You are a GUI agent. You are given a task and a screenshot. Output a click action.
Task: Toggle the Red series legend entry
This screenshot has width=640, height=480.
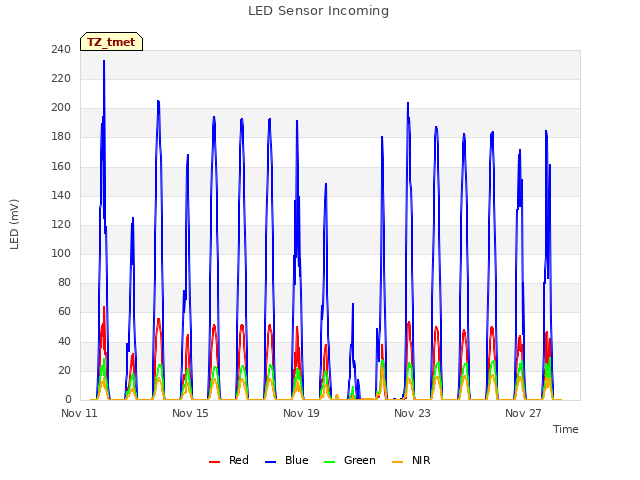click(229, 460)
